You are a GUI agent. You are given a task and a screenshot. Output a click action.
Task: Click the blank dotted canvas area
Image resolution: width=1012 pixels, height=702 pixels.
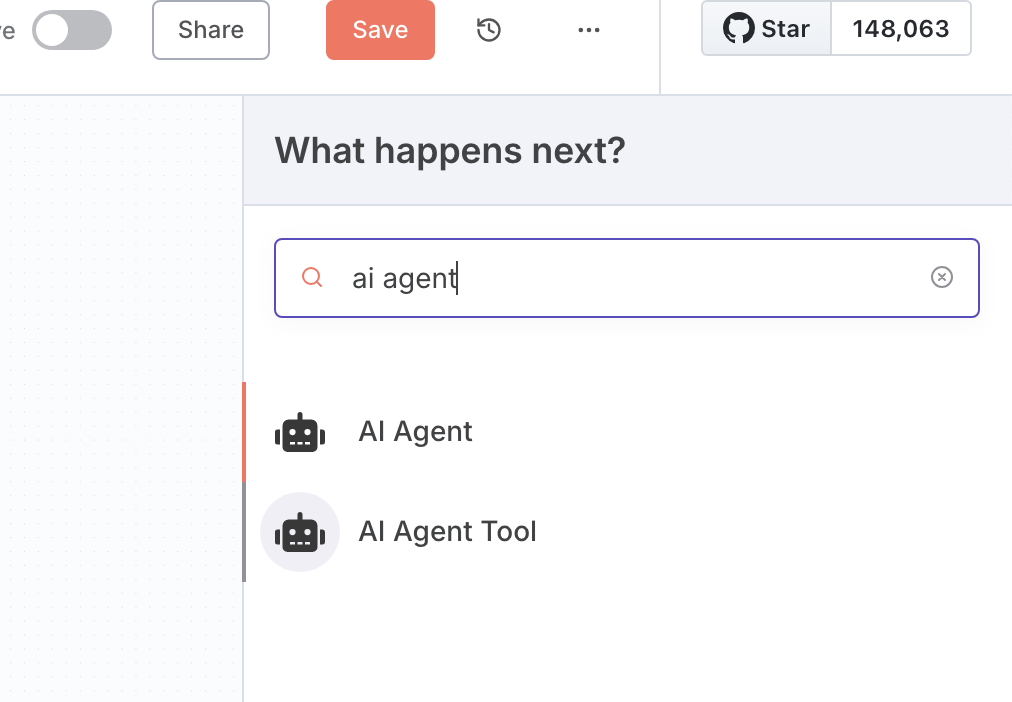click(120, 400)
